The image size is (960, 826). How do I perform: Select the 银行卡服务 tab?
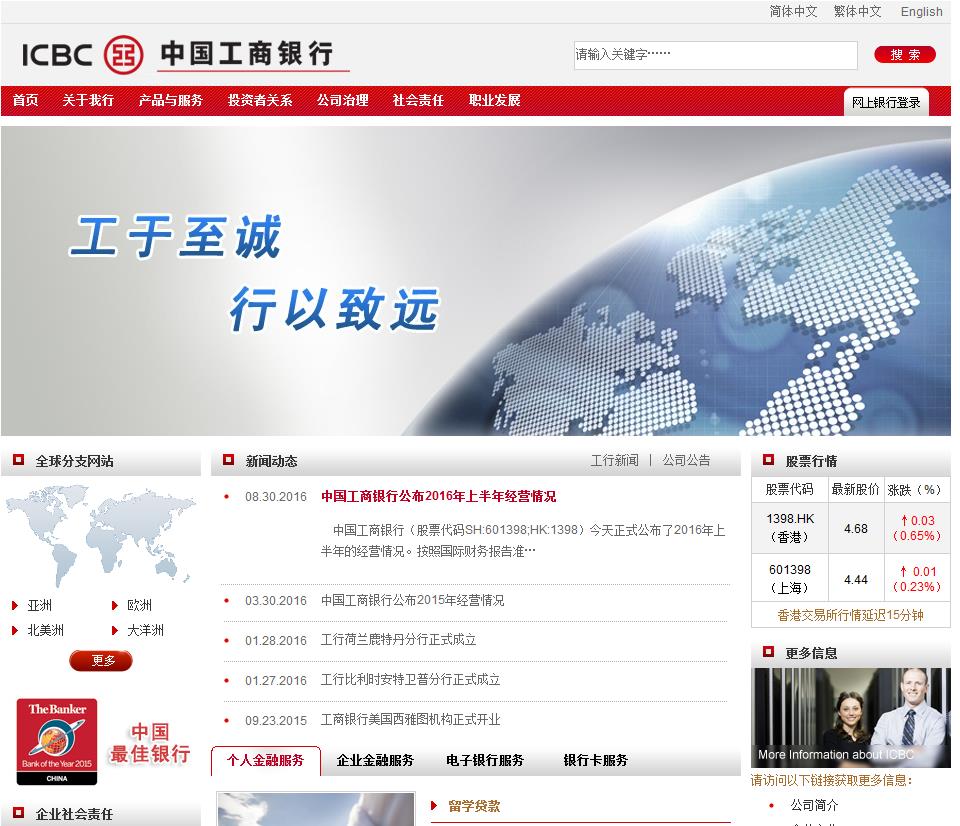tap(596, 760)
